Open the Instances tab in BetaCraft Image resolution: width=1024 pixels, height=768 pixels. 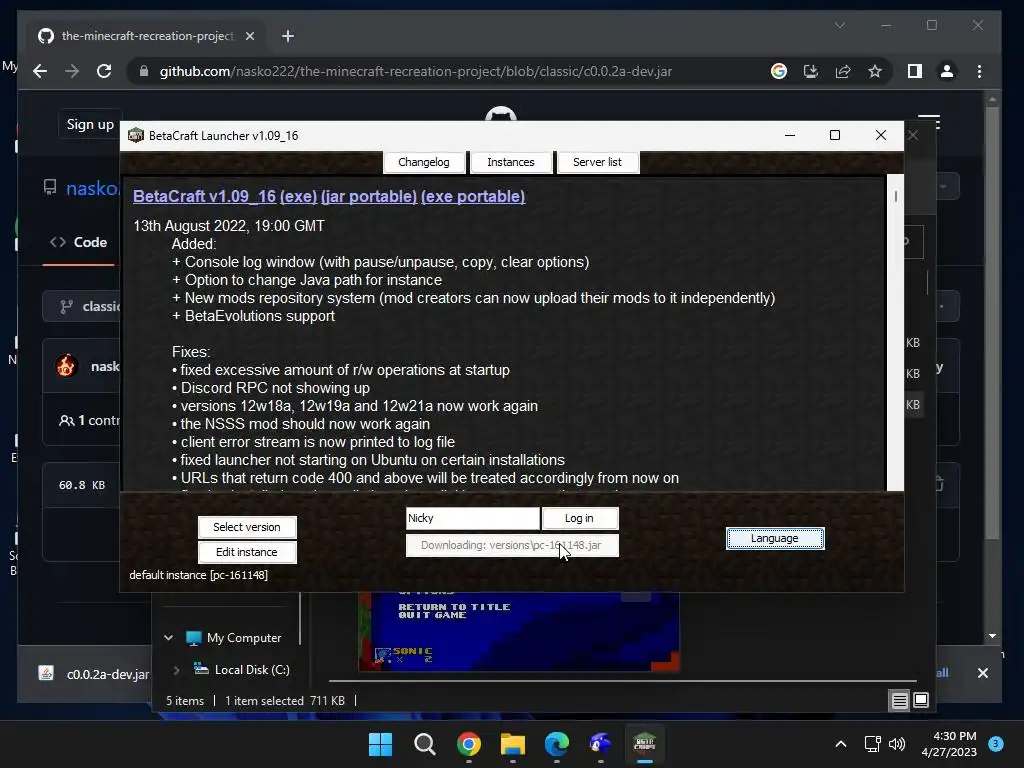click(x=511, y=162)
